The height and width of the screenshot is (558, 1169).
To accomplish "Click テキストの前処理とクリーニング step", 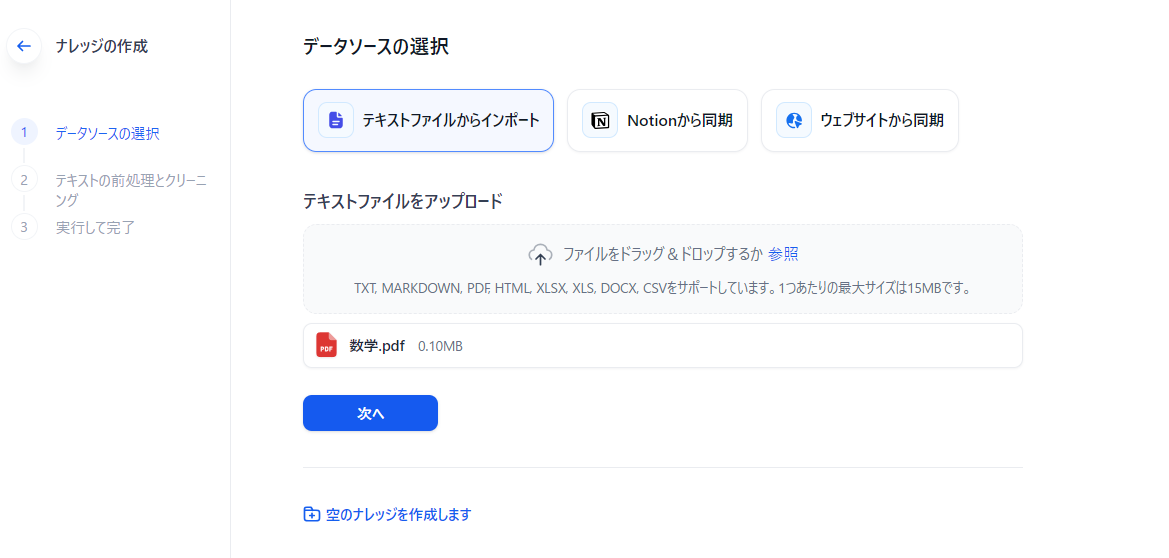I will 131,190.
